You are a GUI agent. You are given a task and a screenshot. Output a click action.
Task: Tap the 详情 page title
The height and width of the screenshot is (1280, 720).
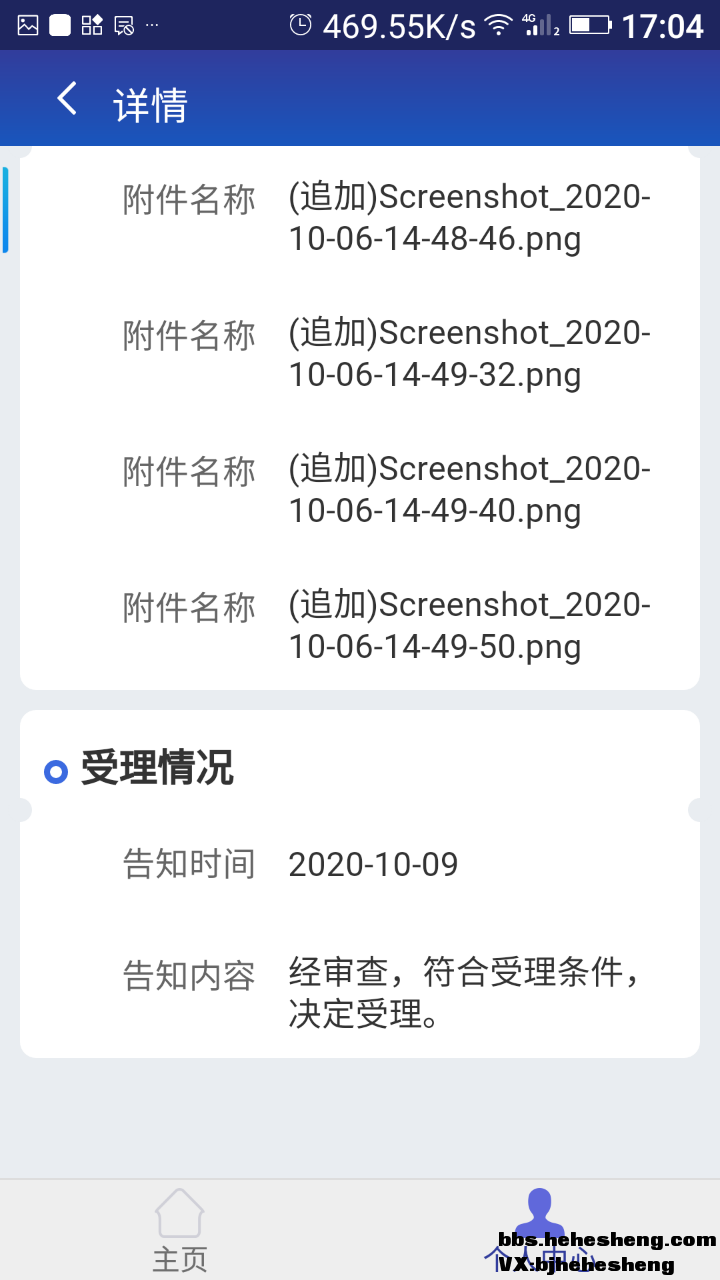coord(151,105)
